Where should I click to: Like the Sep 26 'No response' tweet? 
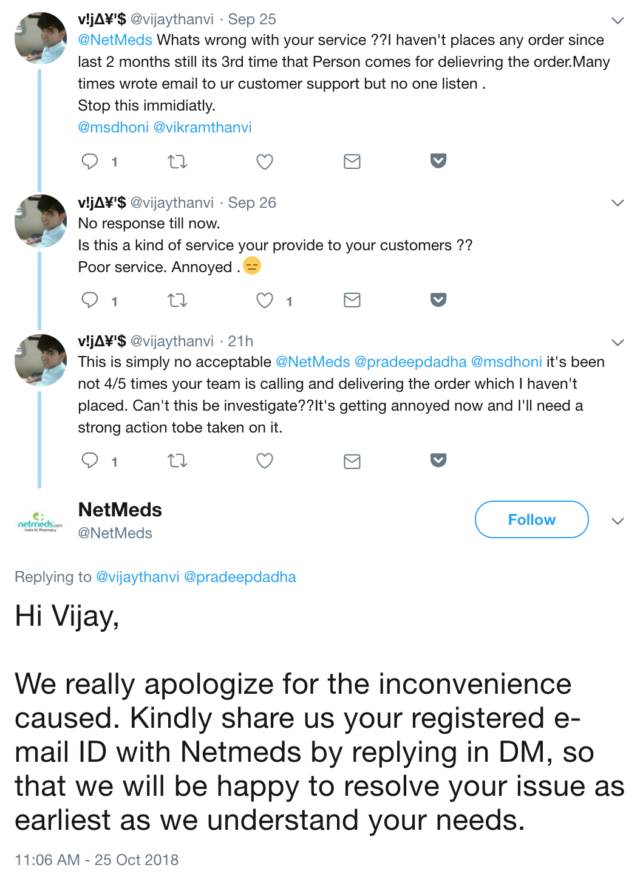(x=265, y=300)
